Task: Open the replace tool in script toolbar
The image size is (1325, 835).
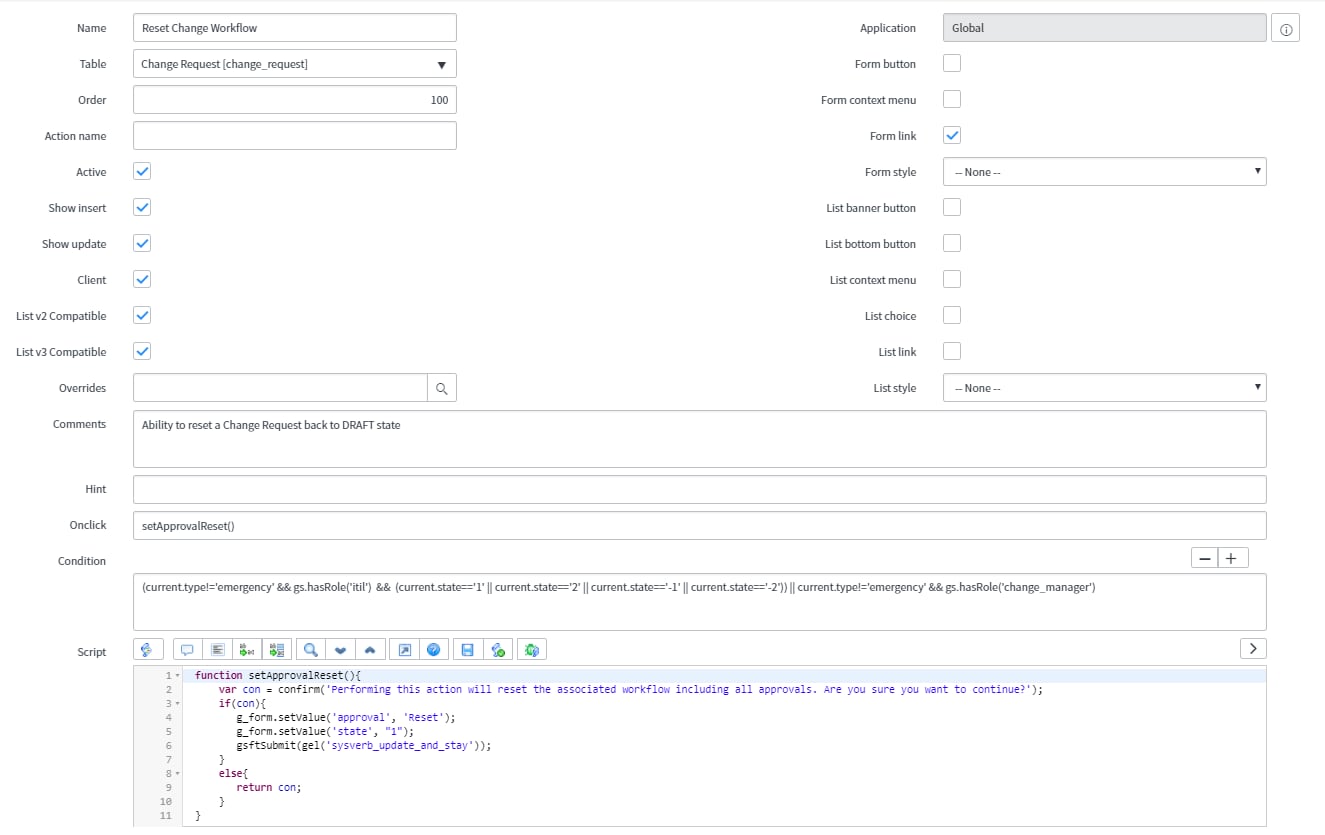Action: (x=246, y=650)
